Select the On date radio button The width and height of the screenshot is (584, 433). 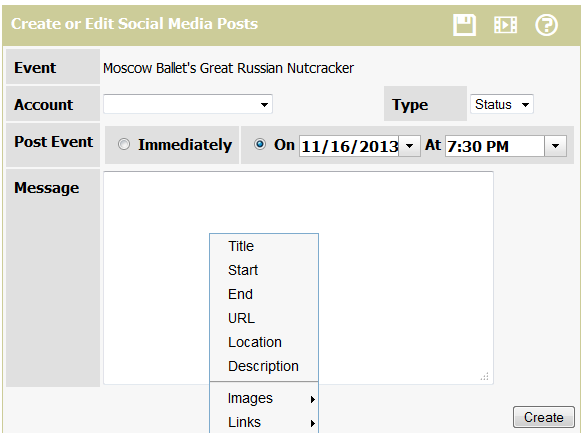pos(260,144)
